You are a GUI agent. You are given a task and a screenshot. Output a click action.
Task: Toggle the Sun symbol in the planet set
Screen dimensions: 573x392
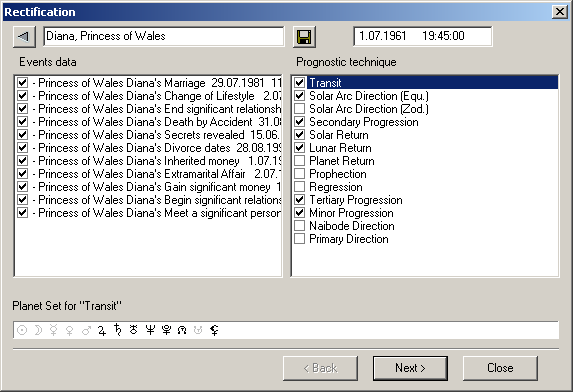[22, 330]
